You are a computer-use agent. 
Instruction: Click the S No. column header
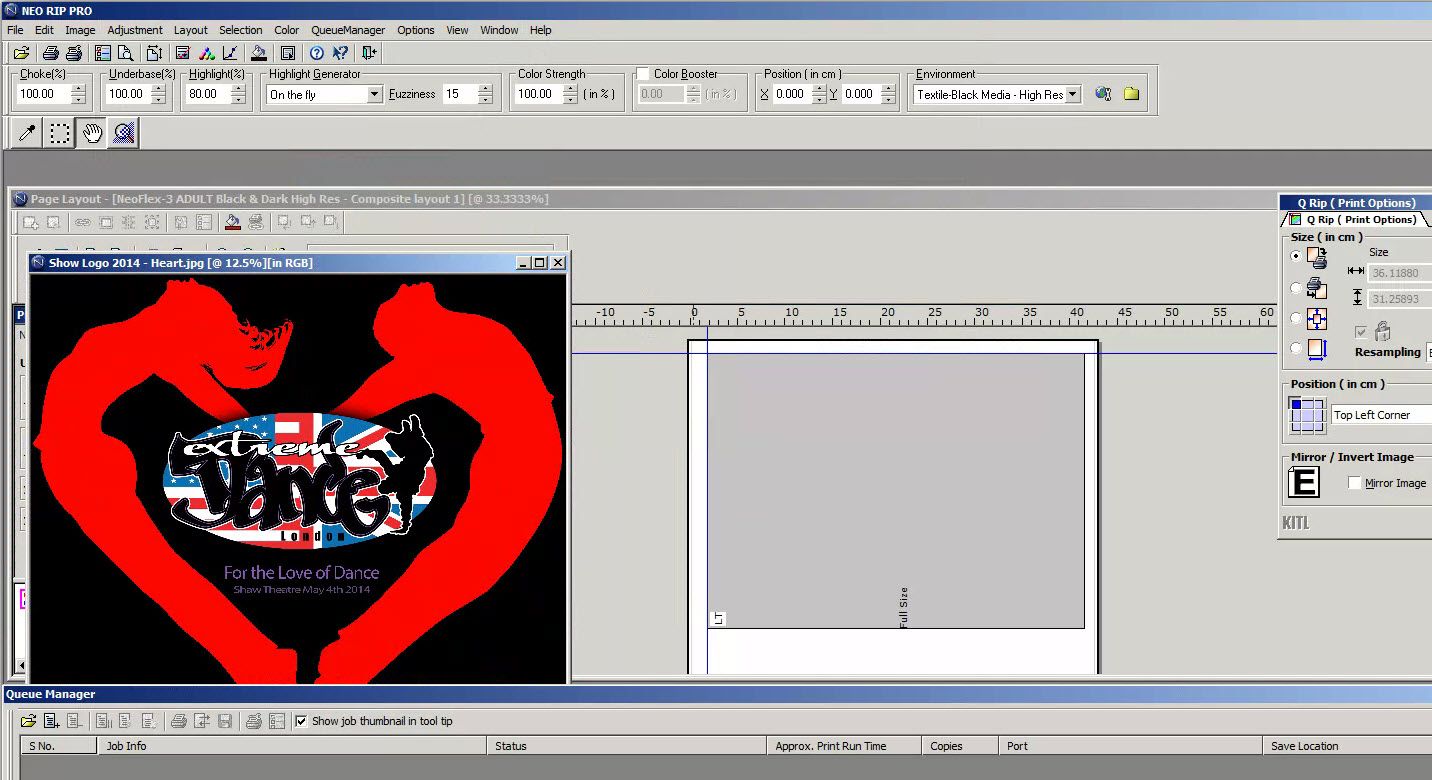(x=60, y=746)
